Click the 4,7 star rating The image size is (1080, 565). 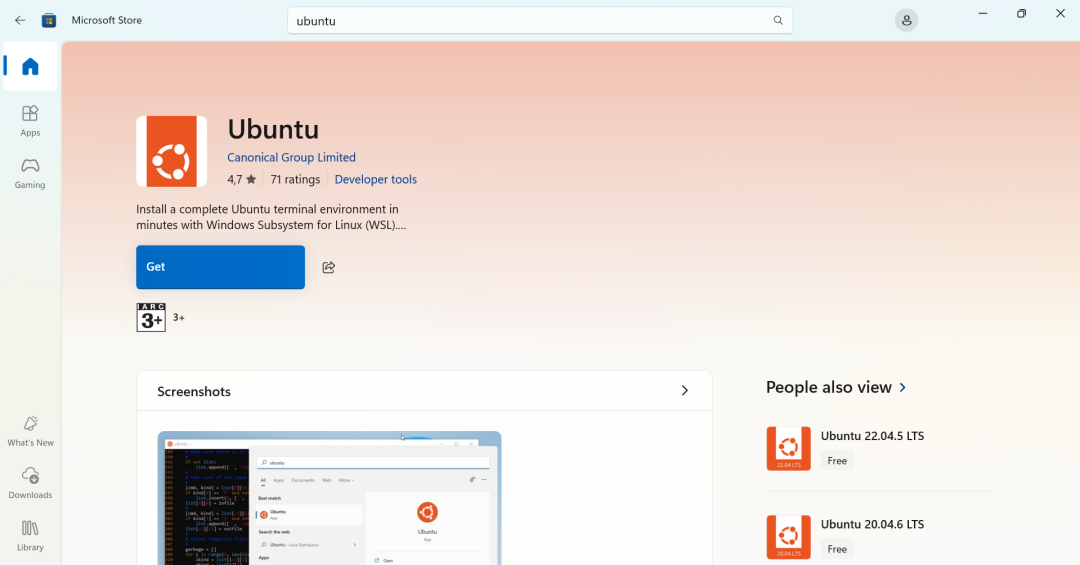tap(242, 179)
